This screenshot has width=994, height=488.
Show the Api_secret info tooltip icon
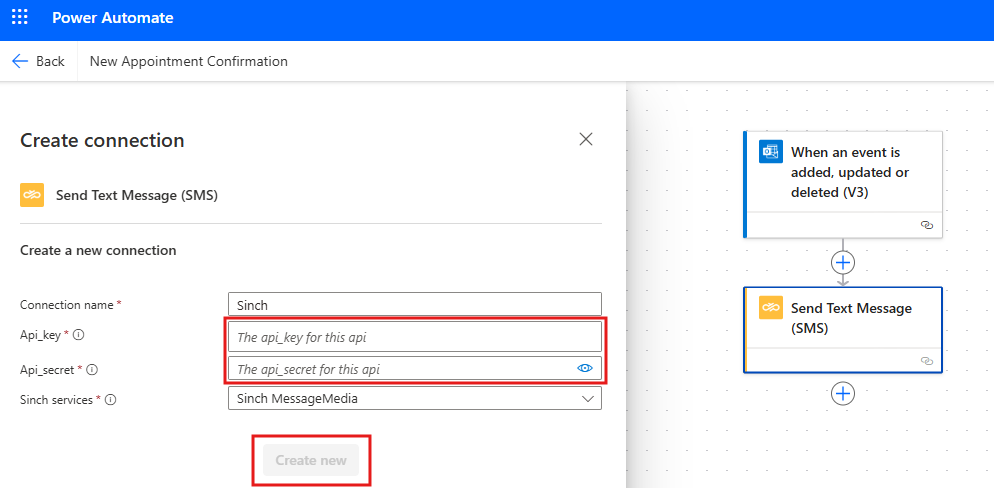pos(93,369)
